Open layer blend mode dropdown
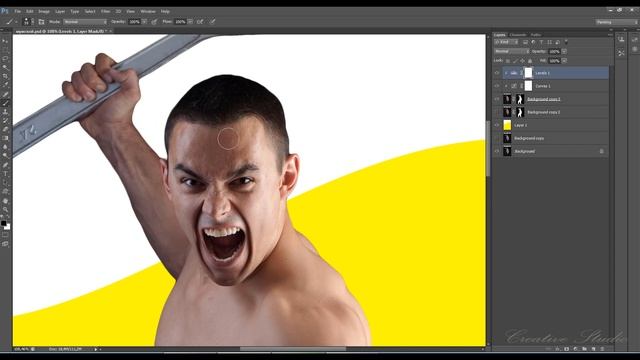The width and height of the screenshot is (640, 360). [x=512, y=51]
